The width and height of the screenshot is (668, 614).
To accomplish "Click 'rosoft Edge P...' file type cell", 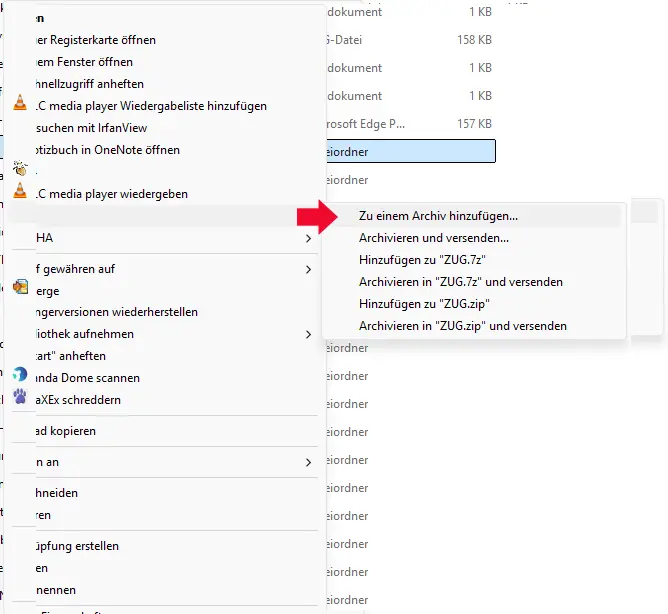I will (366, 124).
